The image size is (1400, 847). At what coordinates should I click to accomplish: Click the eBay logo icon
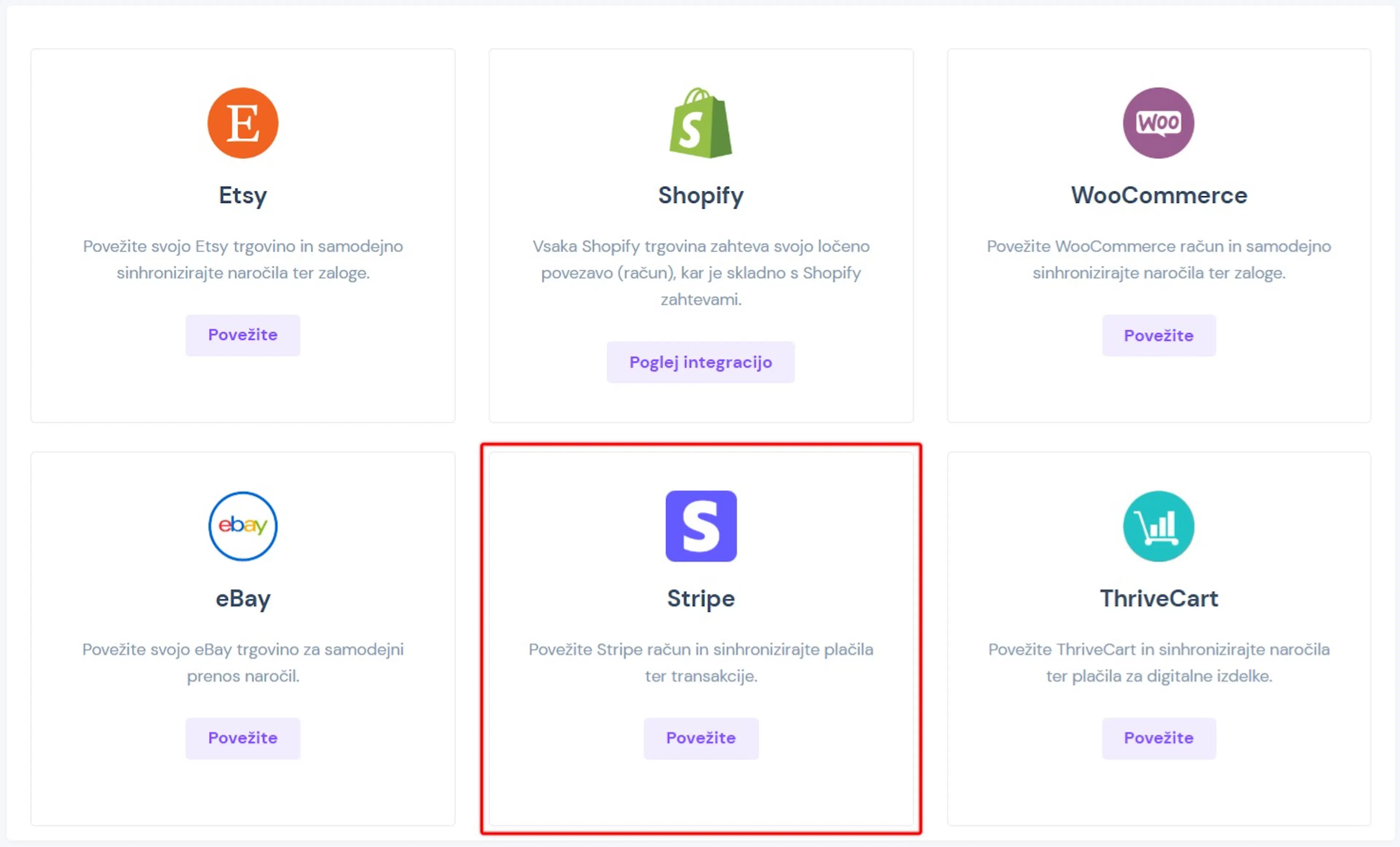click(x=242, y=526)
